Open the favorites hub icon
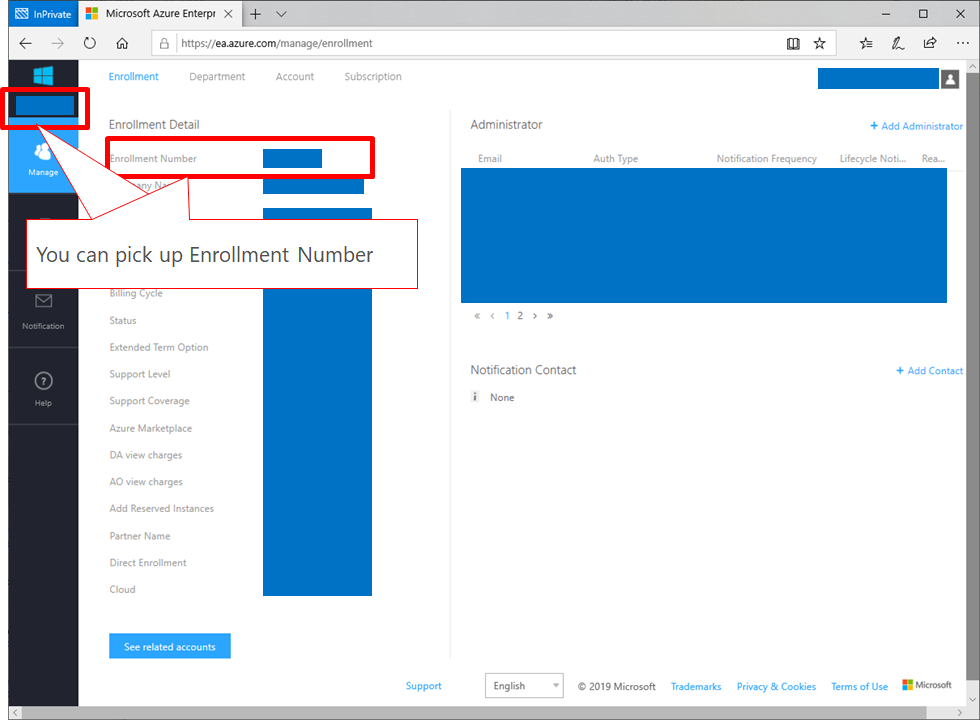The width and height of the screenshot is (980, 720). [x=866, y=43]
